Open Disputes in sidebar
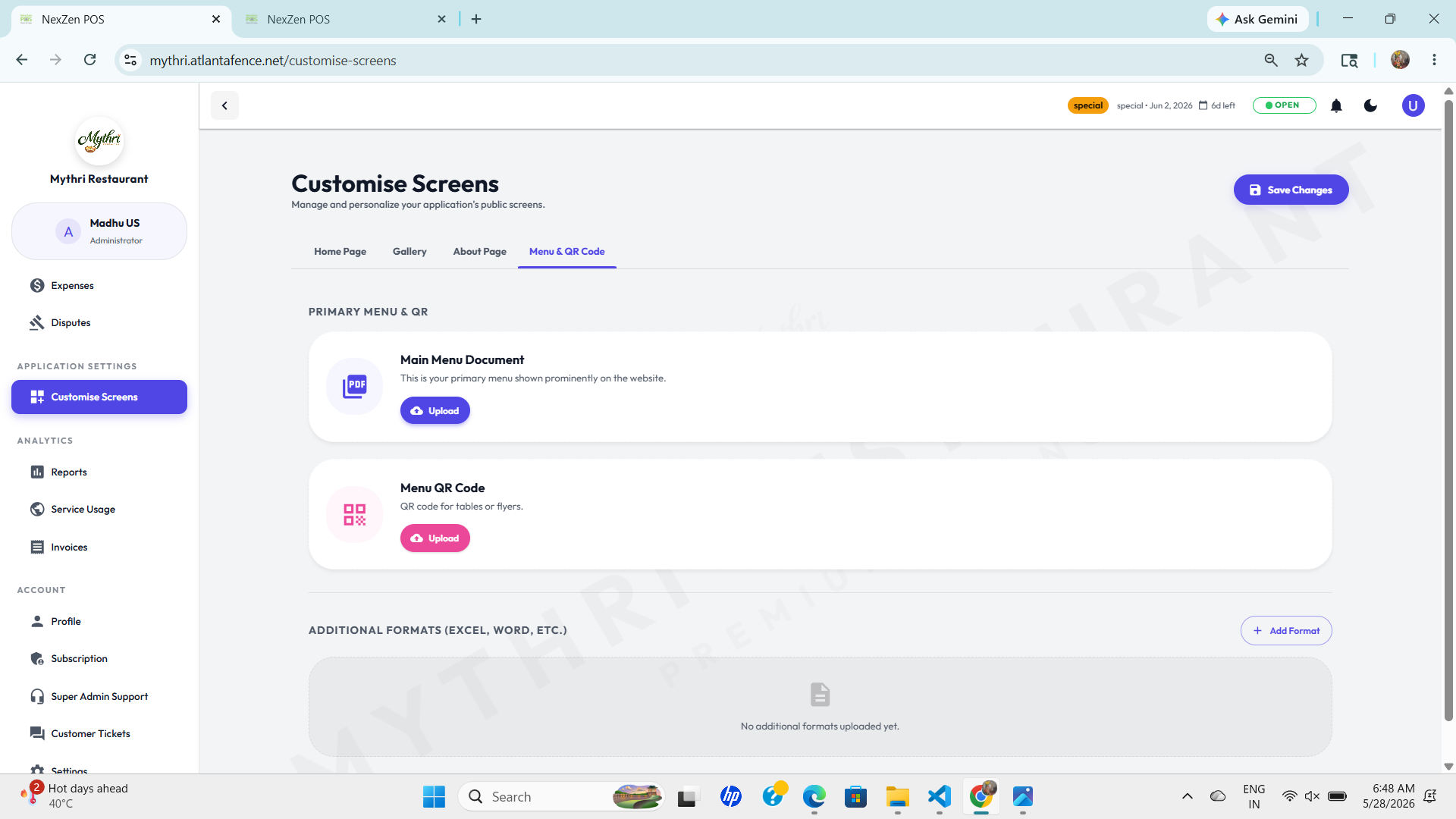 99,323
